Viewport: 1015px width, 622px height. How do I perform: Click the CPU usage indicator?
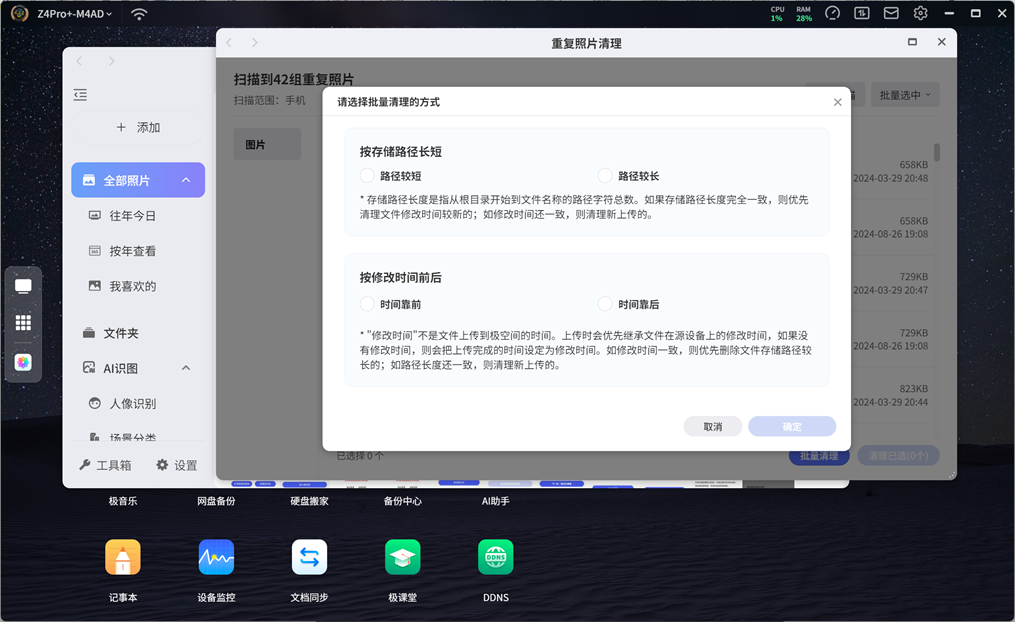777,14
